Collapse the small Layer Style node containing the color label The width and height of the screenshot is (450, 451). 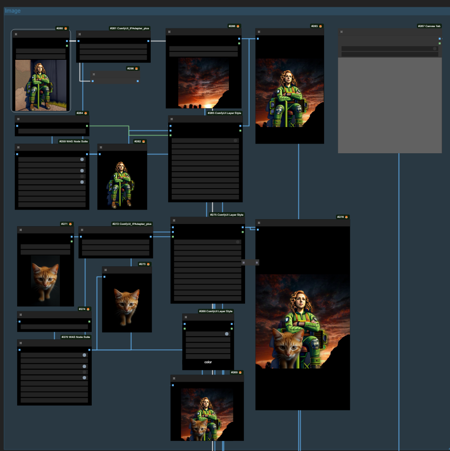[x=186, y=317]
